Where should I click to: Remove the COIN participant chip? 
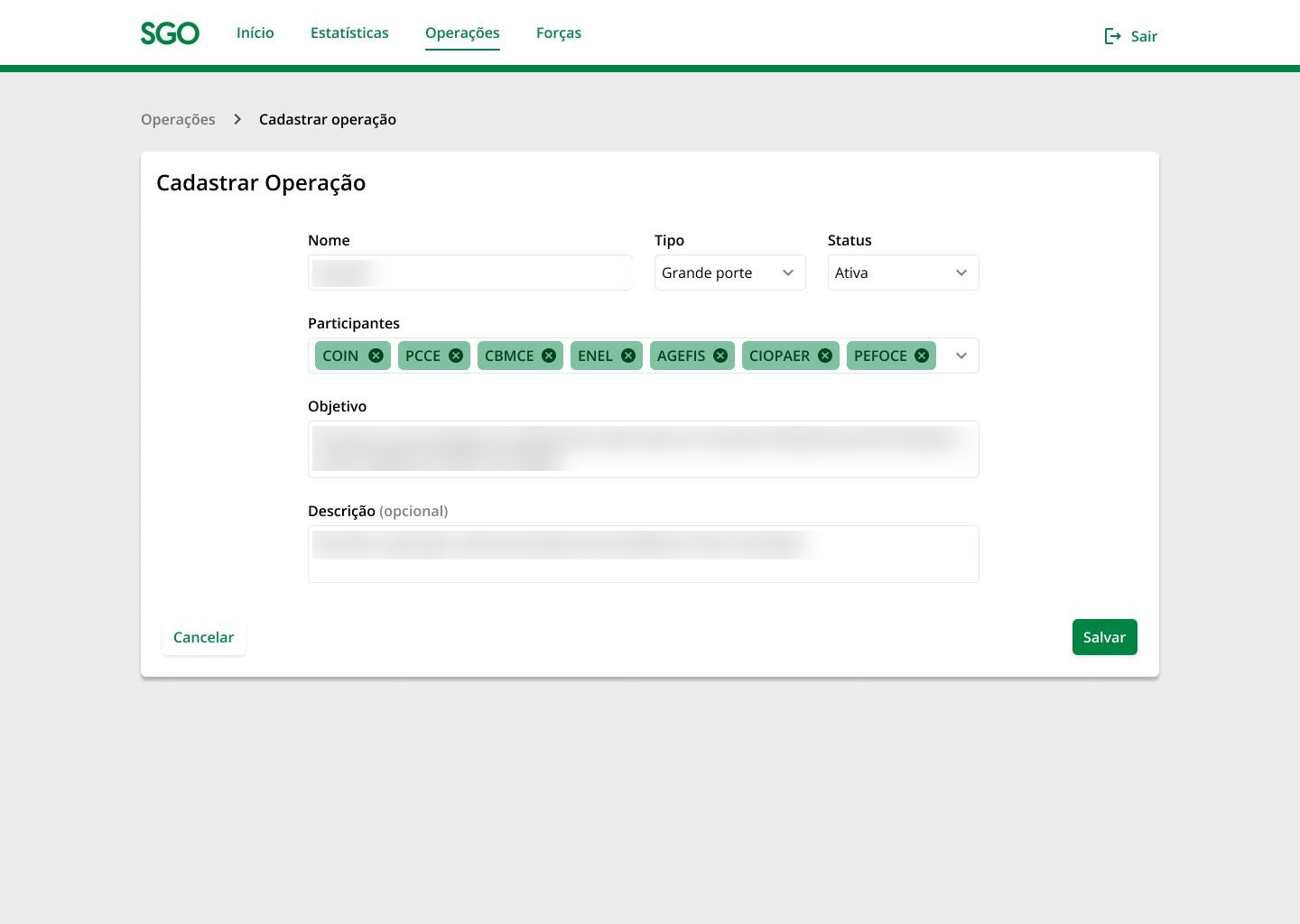(x=376, y=356)
